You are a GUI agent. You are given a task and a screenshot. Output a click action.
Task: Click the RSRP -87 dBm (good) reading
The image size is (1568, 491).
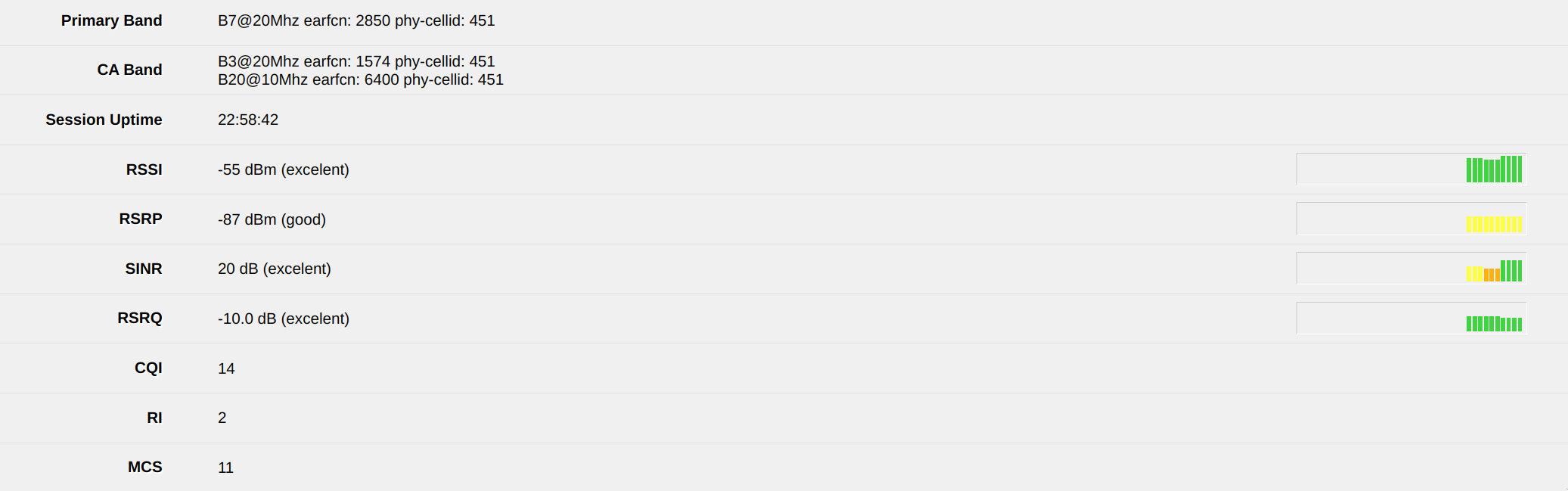[272, 219]
